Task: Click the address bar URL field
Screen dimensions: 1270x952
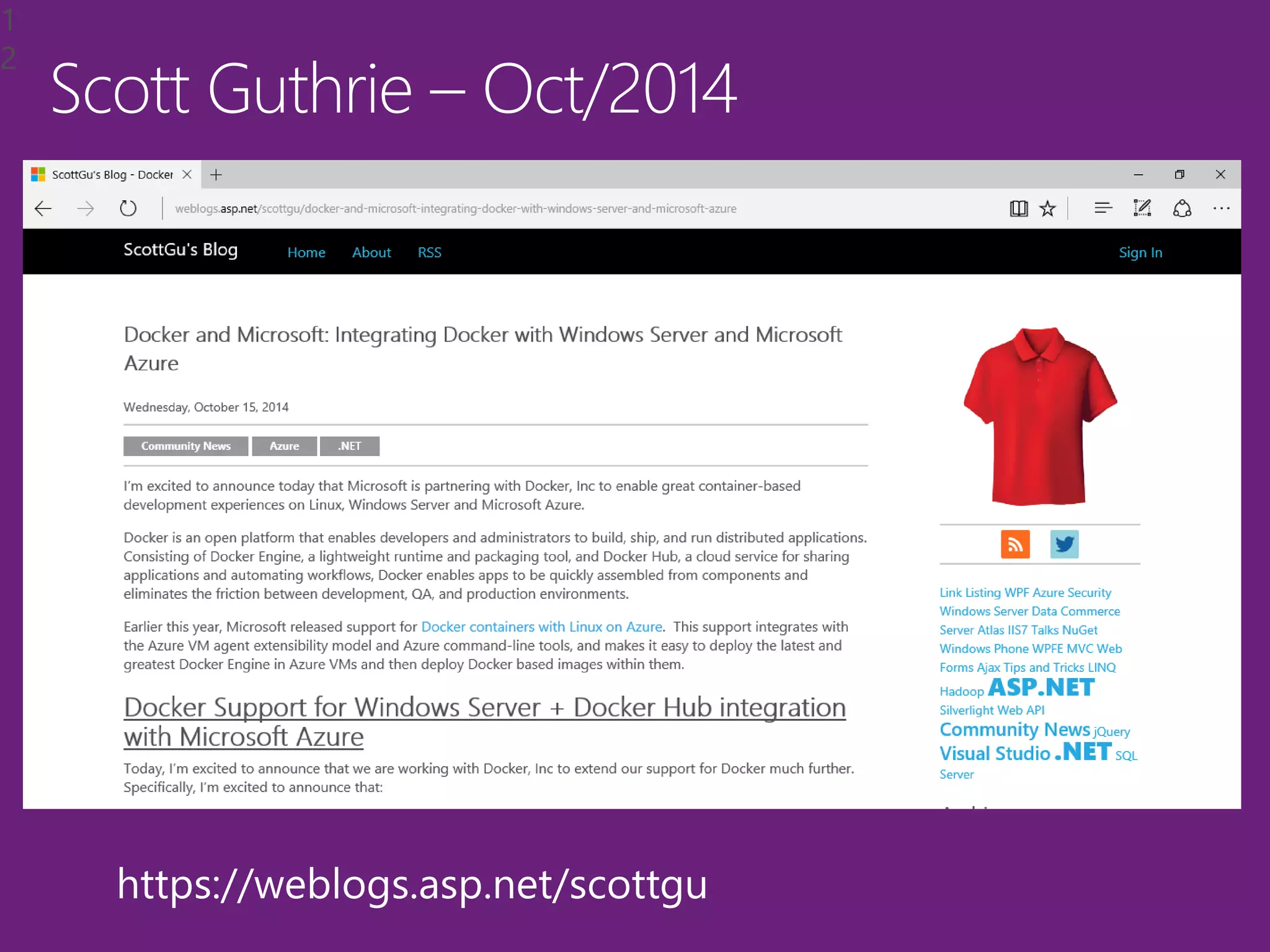Action: [456, 209]
